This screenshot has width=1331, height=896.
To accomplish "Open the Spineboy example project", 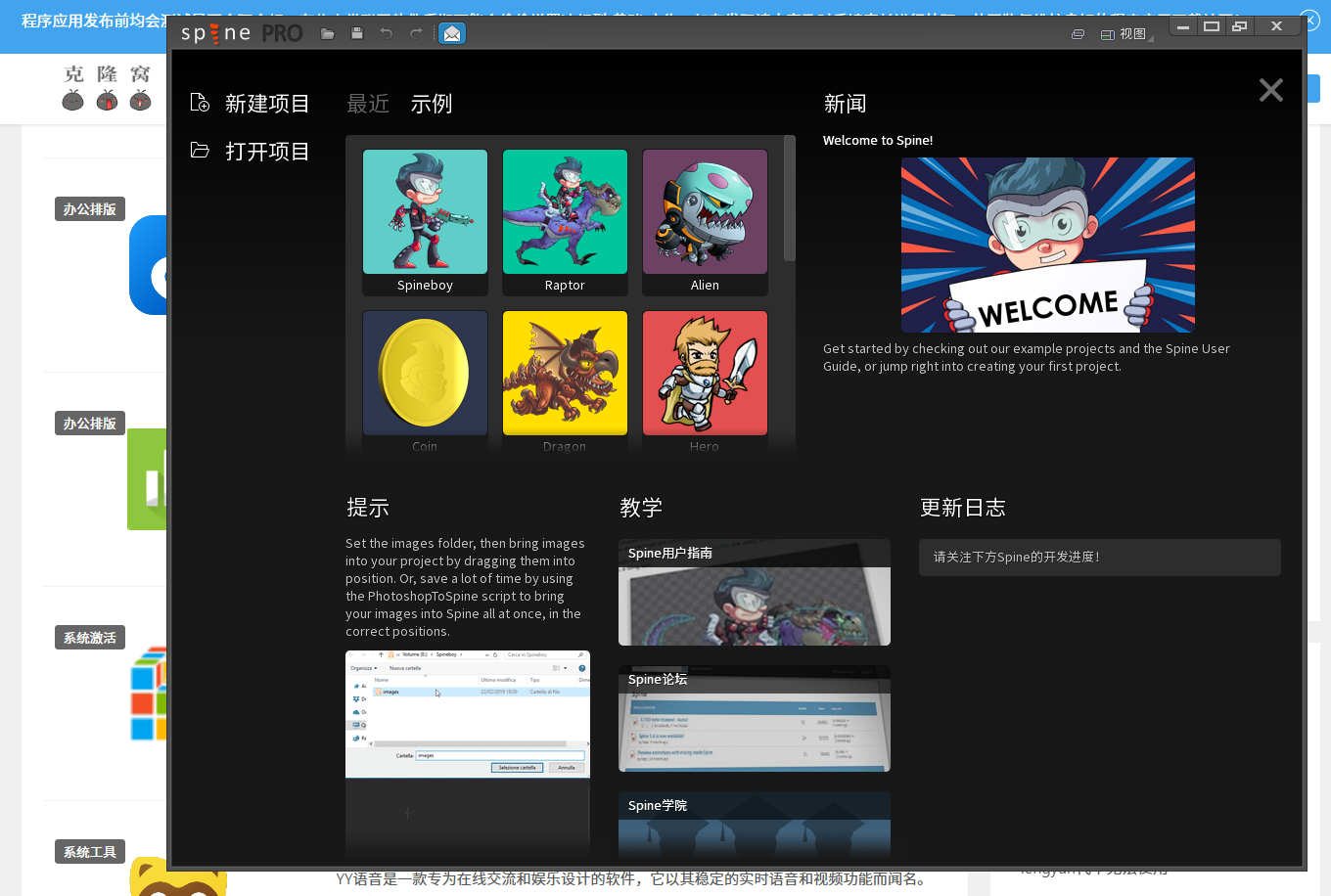I will [x=425, y=222].
